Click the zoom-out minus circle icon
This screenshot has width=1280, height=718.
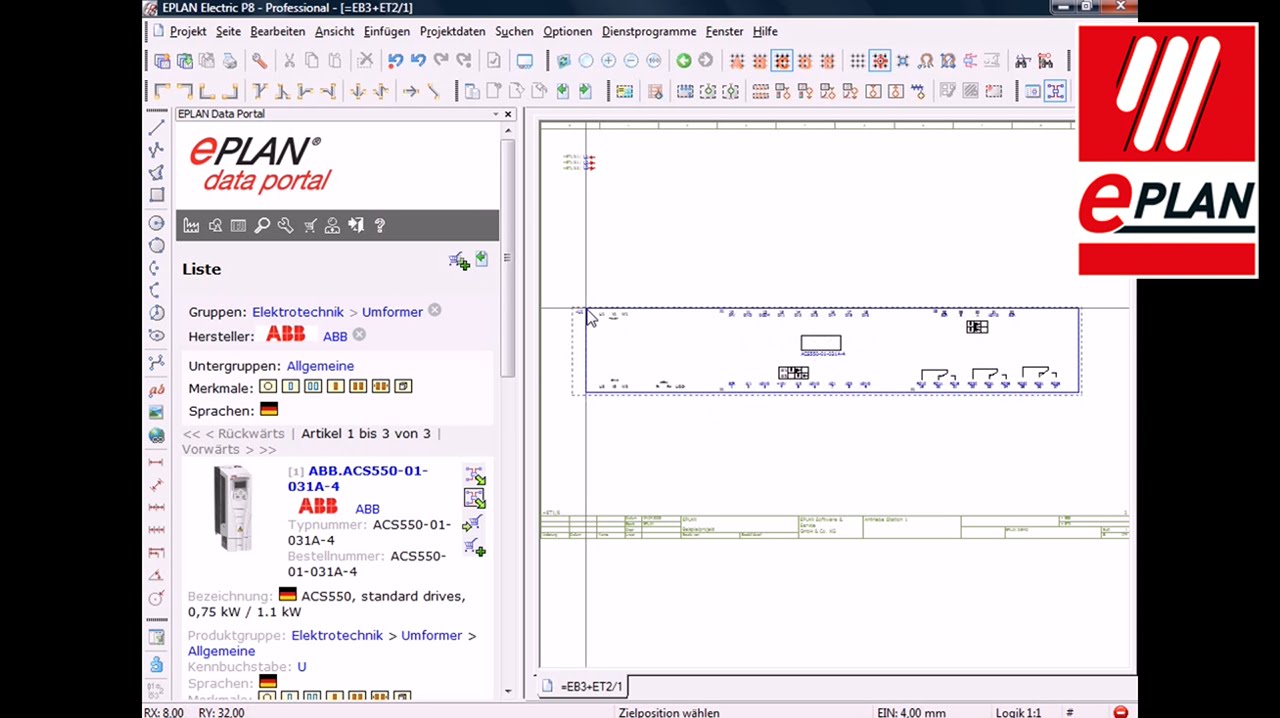631,61
